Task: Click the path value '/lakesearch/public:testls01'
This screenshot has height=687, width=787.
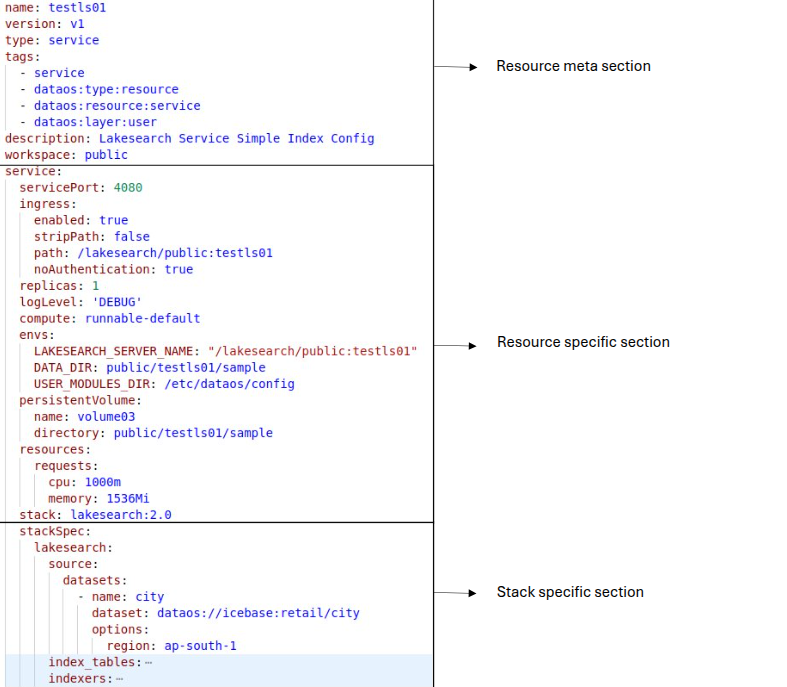Action: click(x=175, y=253)
